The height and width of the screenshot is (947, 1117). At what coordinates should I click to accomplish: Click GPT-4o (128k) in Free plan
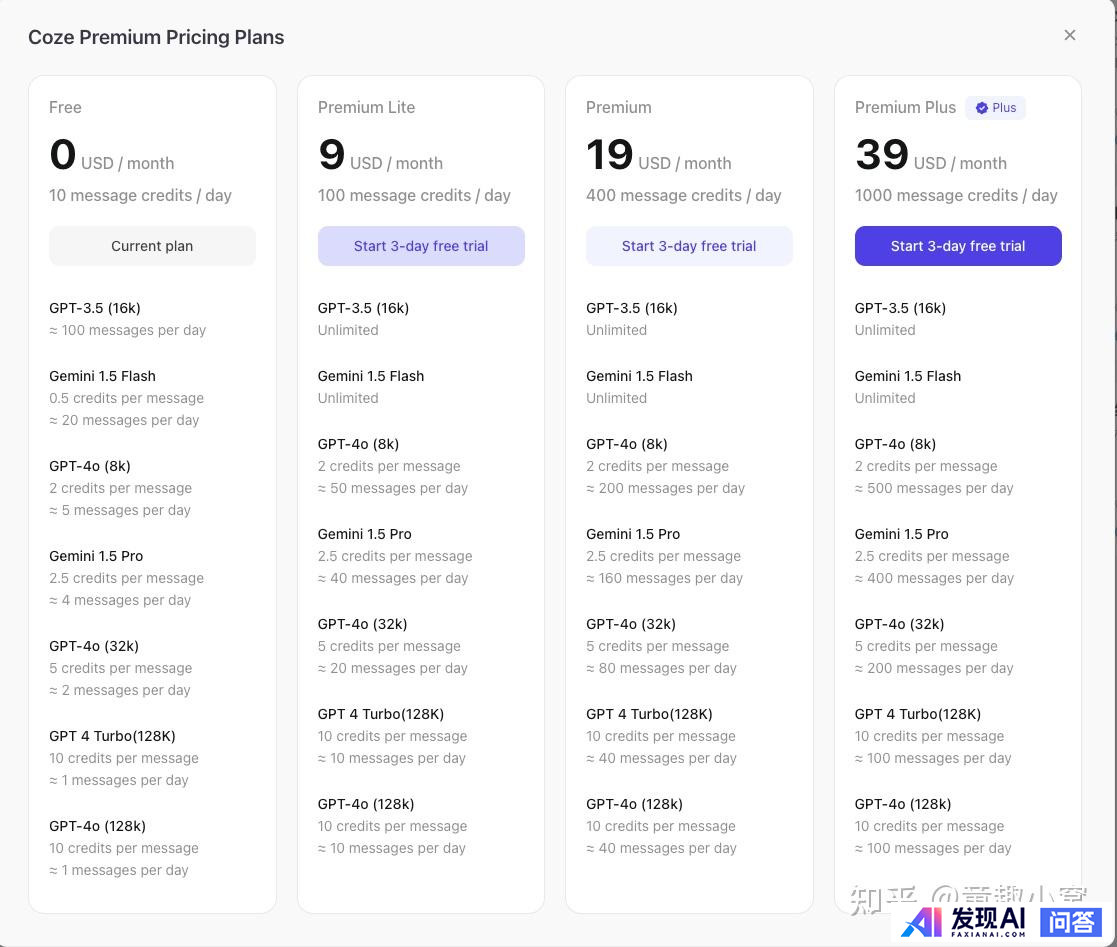click(x=98, y=826)
